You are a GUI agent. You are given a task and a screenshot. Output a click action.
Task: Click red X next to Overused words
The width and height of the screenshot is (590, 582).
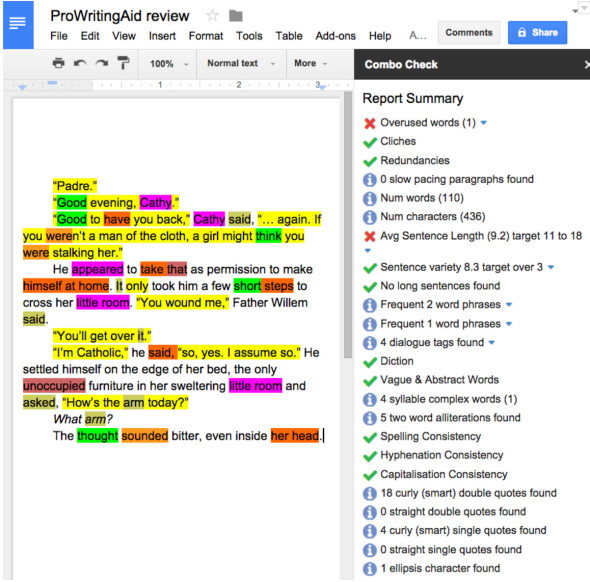[370, 123]
